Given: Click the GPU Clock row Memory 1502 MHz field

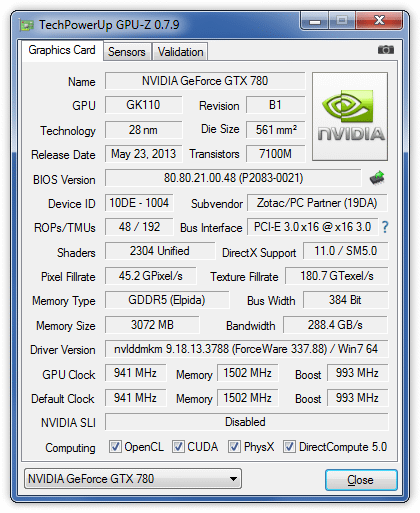Looking at the screenshot, I should [248, 373].
